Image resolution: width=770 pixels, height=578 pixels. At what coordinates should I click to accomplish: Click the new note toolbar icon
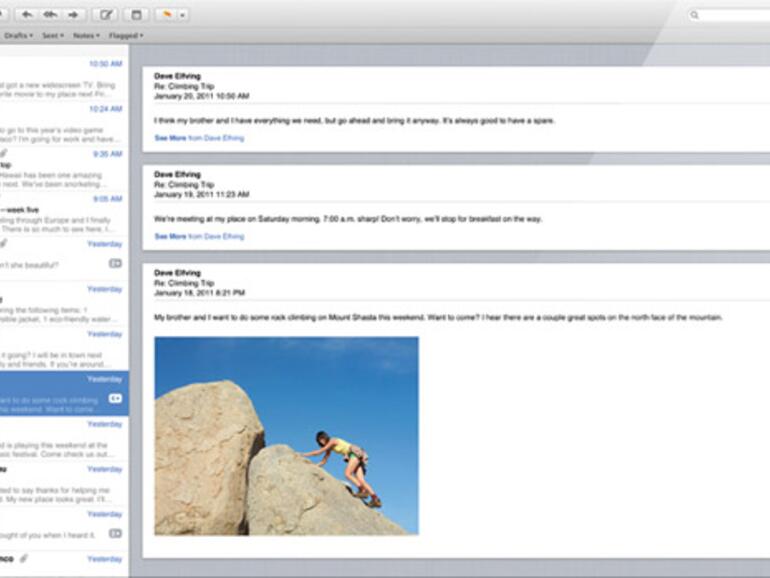tap(137, 15)
